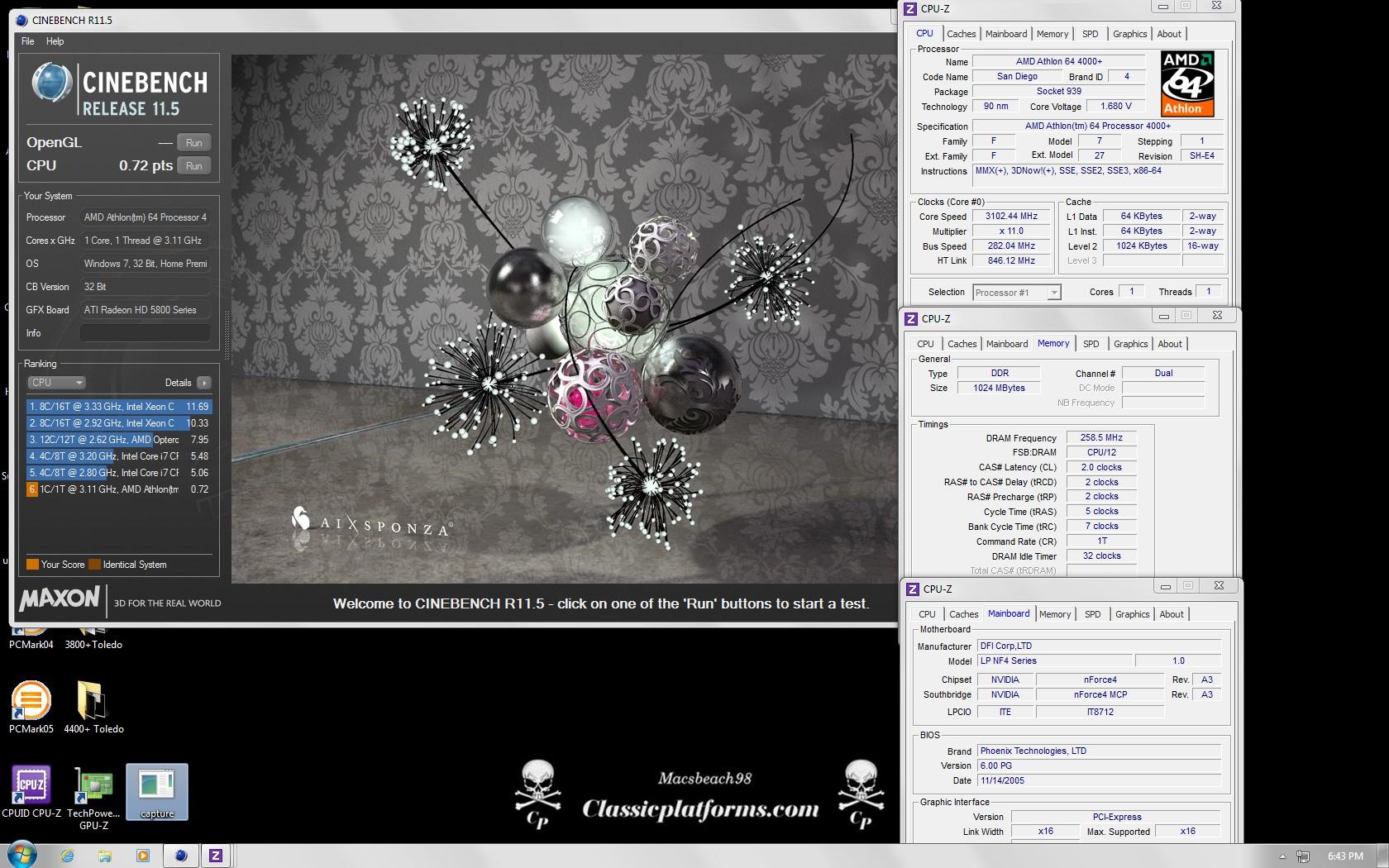Open PCMark05 desktop shortcut

pyautogui.click(x=31, y=706)
